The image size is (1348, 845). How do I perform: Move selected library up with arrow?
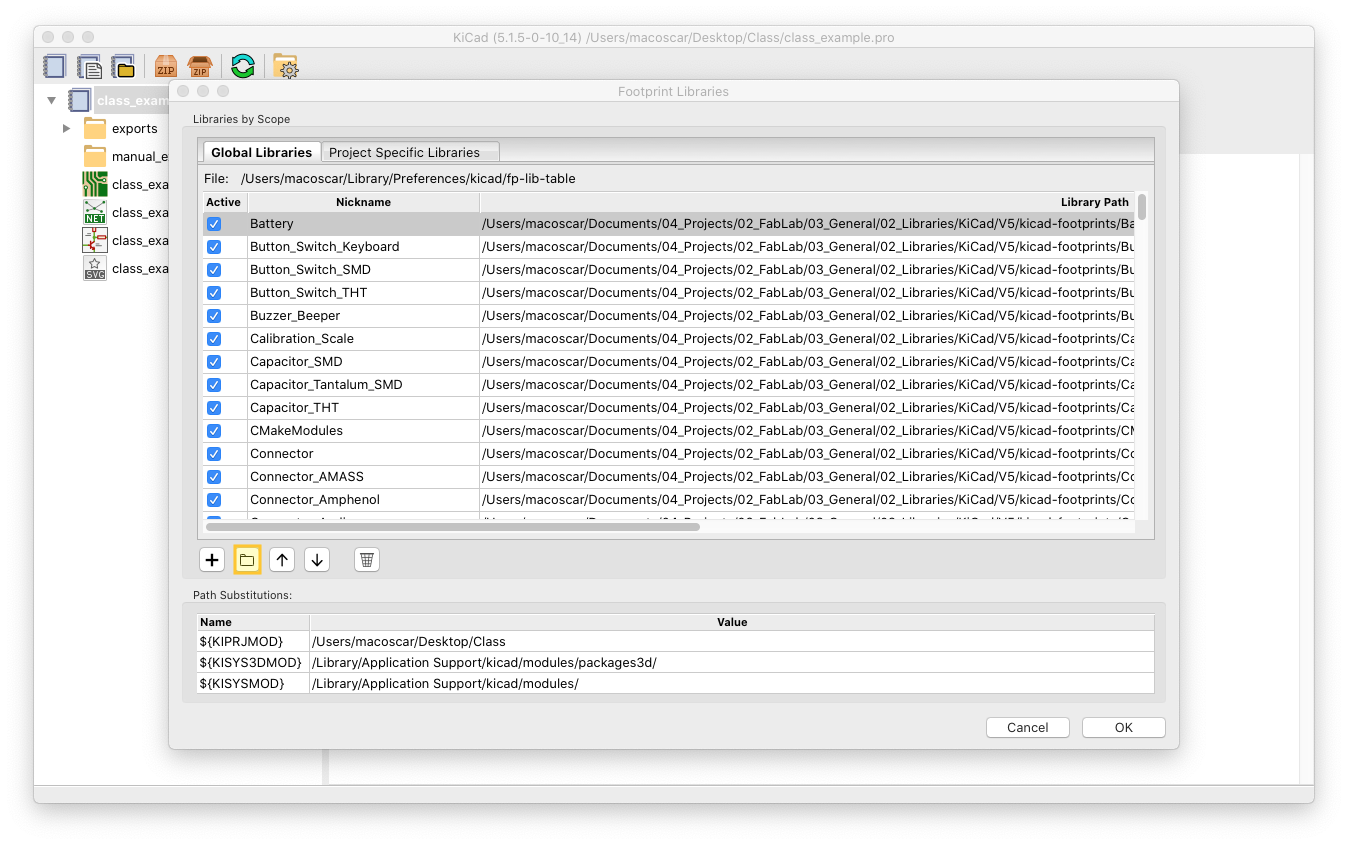pyautogui.click(x=282, y=560)
